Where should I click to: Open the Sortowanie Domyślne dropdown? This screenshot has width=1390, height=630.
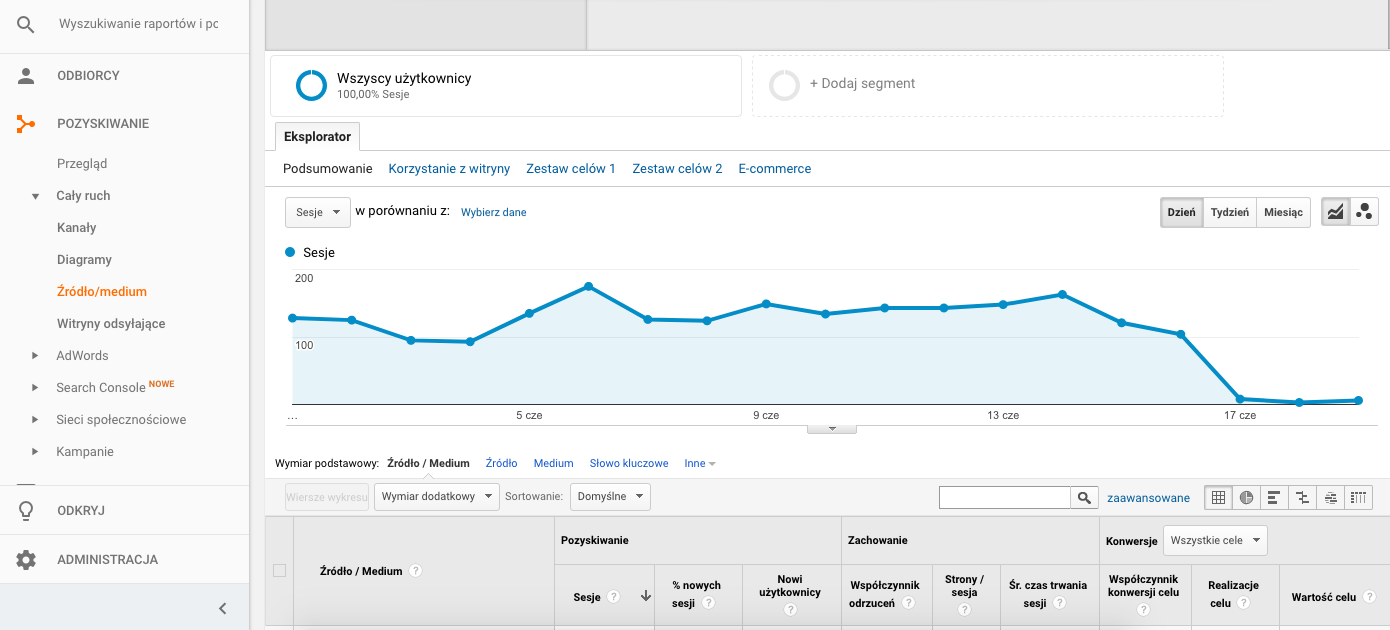pyautogui.click(x=610, y=496)
